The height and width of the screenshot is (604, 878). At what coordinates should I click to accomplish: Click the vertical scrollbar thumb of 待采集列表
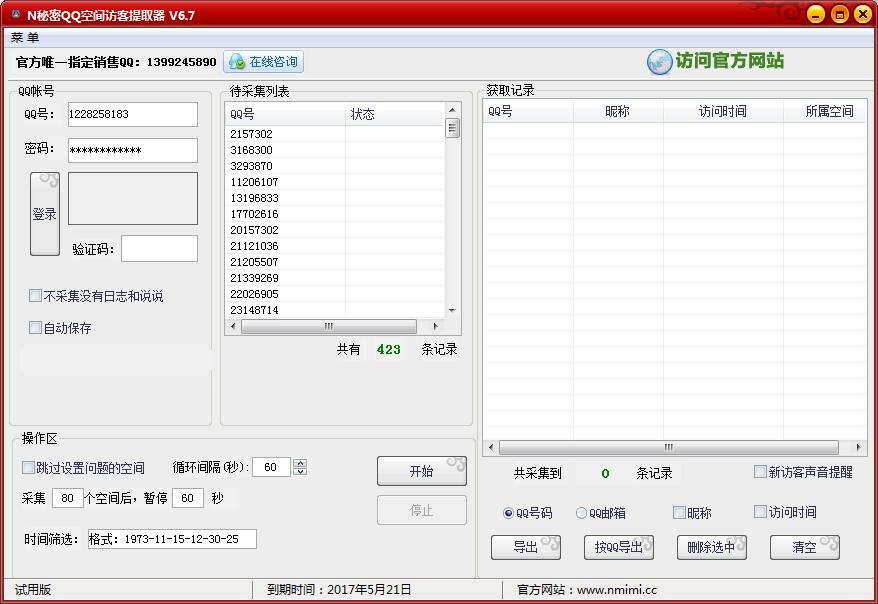(x=452, y=128)
